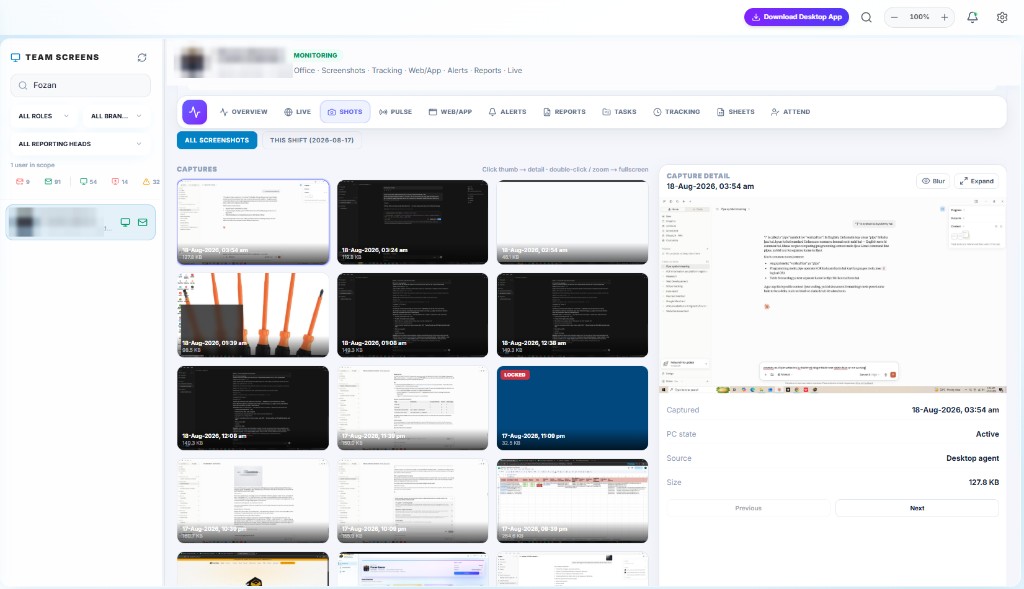Click the purple pulse logo icon
1024x589 pixels.
195,112
